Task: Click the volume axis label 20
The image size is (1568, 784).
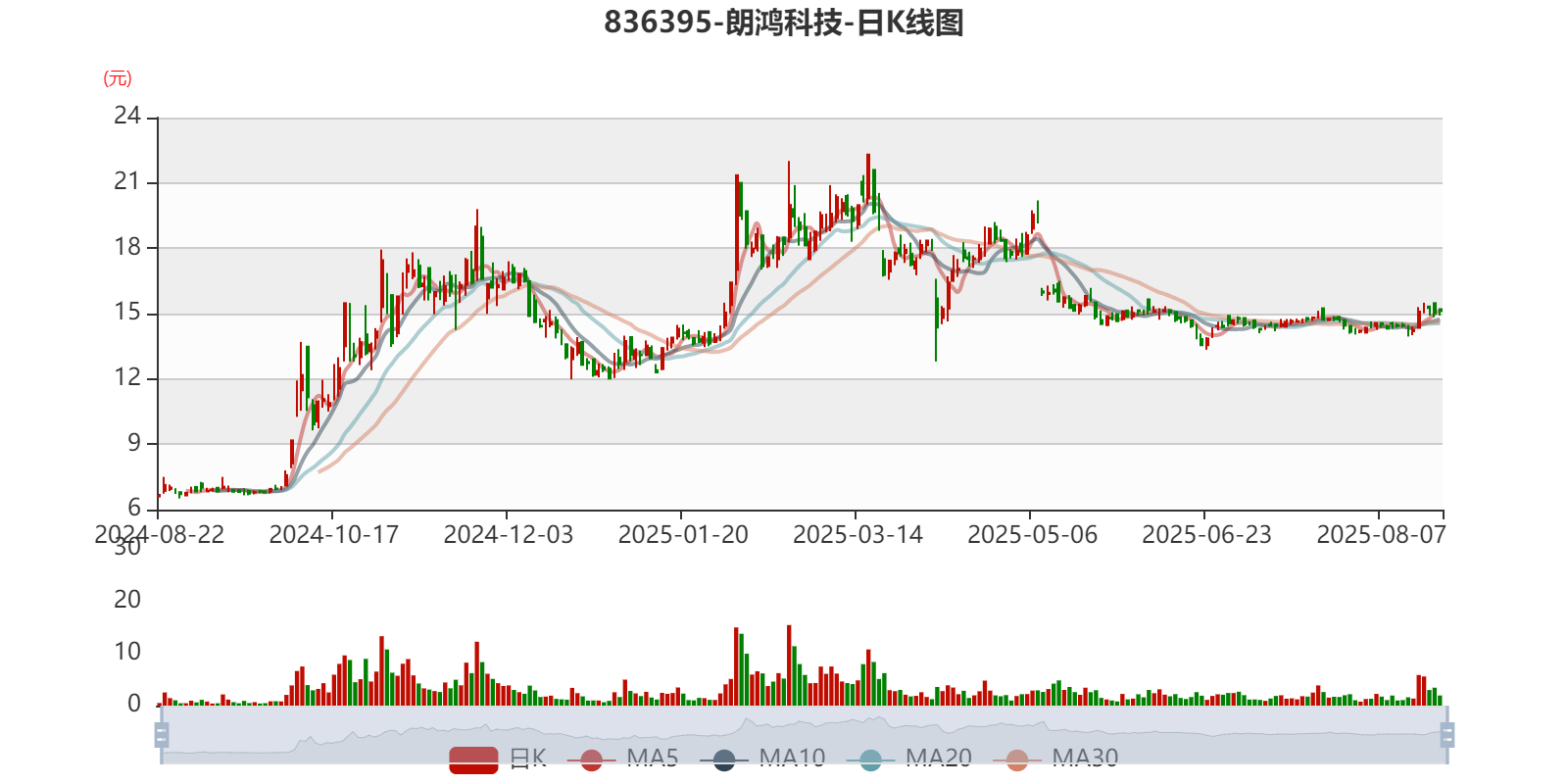Action: click(x=127, y=599)
